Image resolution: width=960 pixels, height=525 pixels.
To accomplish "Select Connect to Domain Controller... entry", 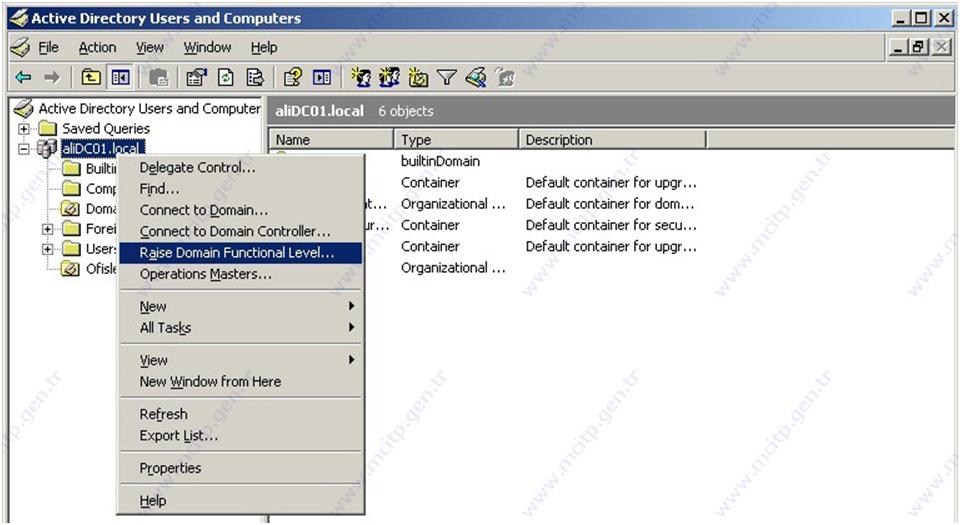I will (x=241, y=231).
